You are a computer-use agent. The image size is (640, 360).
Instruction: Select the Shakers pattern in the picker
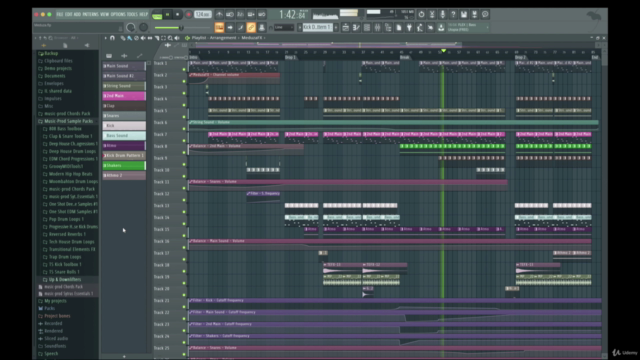coord(124,166)
